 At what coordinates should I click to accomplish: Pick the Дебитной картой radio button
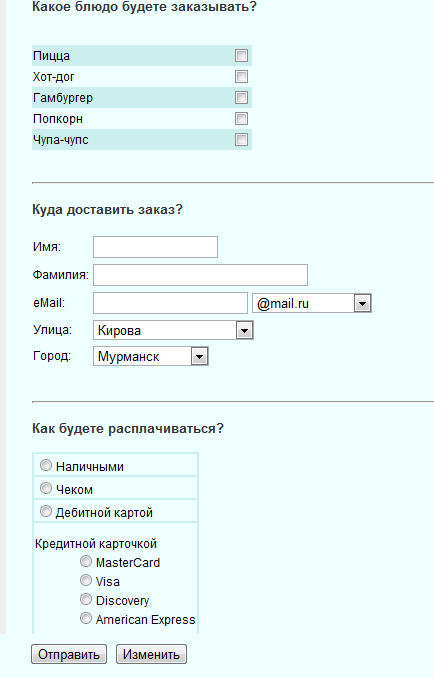(45, 511)
